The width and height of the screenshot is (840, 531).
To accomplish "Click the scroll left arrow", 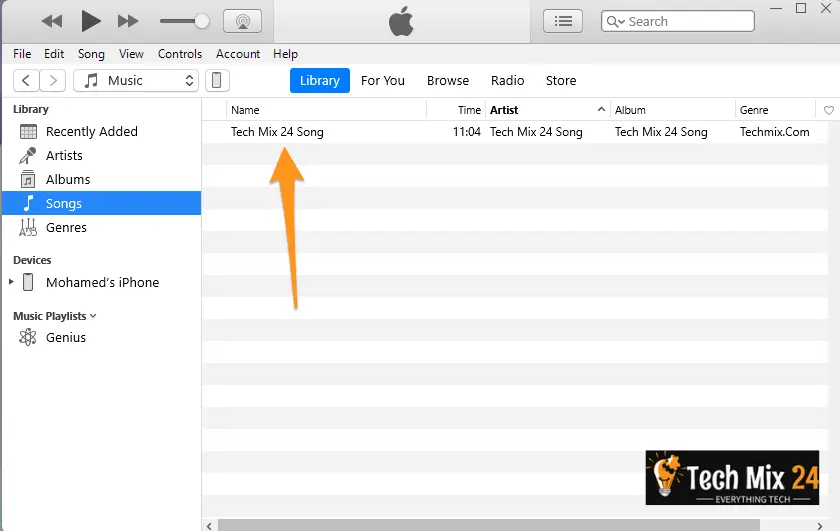I will (209, 526).
